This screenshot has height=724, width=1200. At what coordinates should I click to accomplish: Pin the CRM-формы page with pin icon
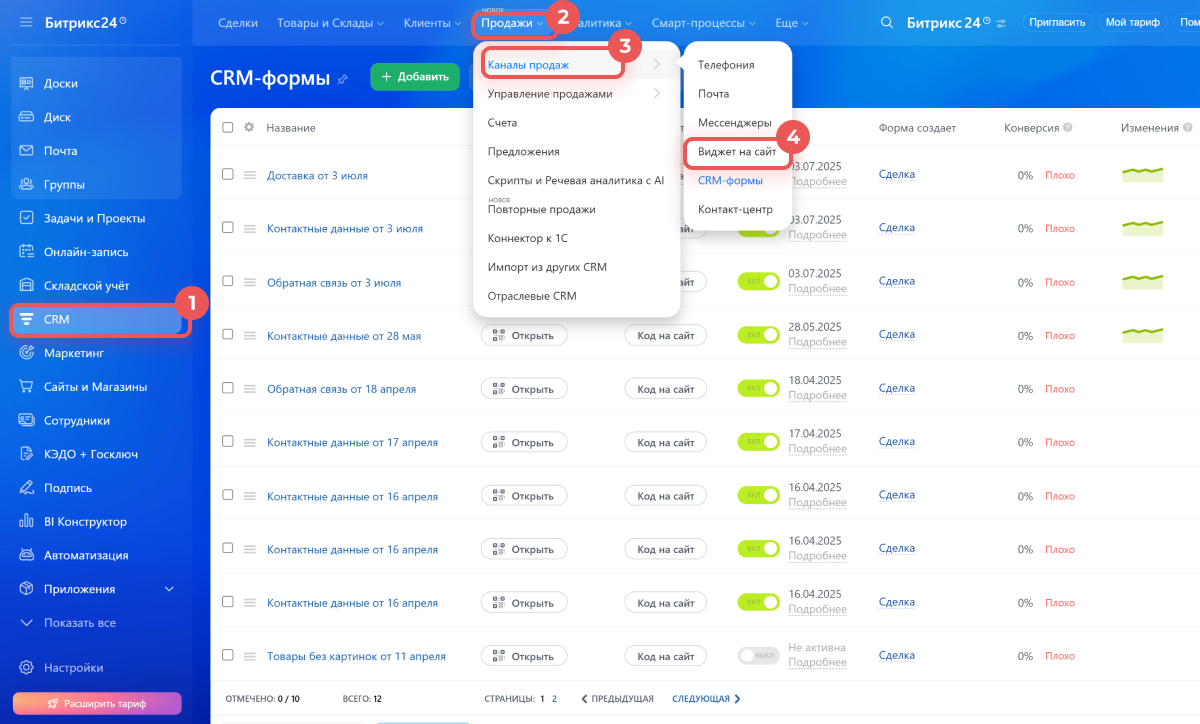(343, 79)
